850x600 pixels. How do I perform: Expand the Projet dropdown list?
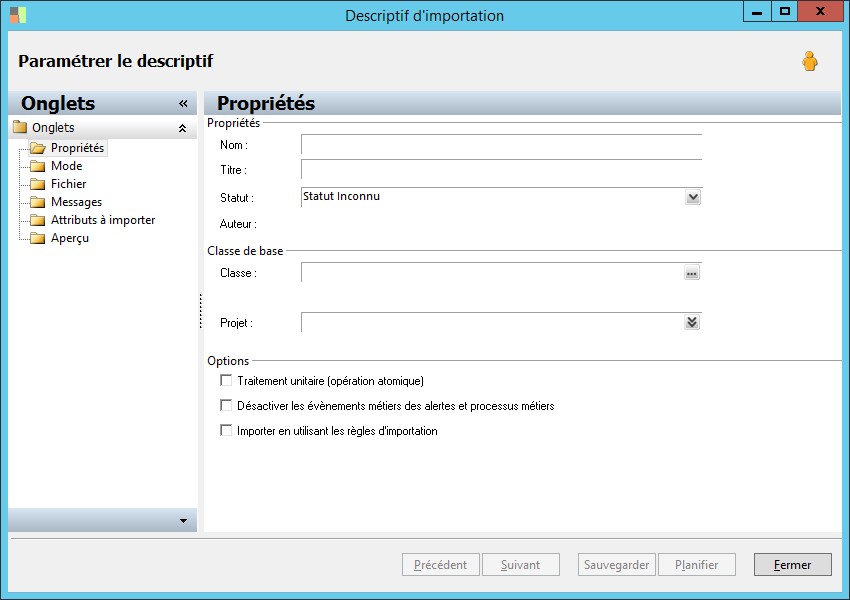(692, 322)
